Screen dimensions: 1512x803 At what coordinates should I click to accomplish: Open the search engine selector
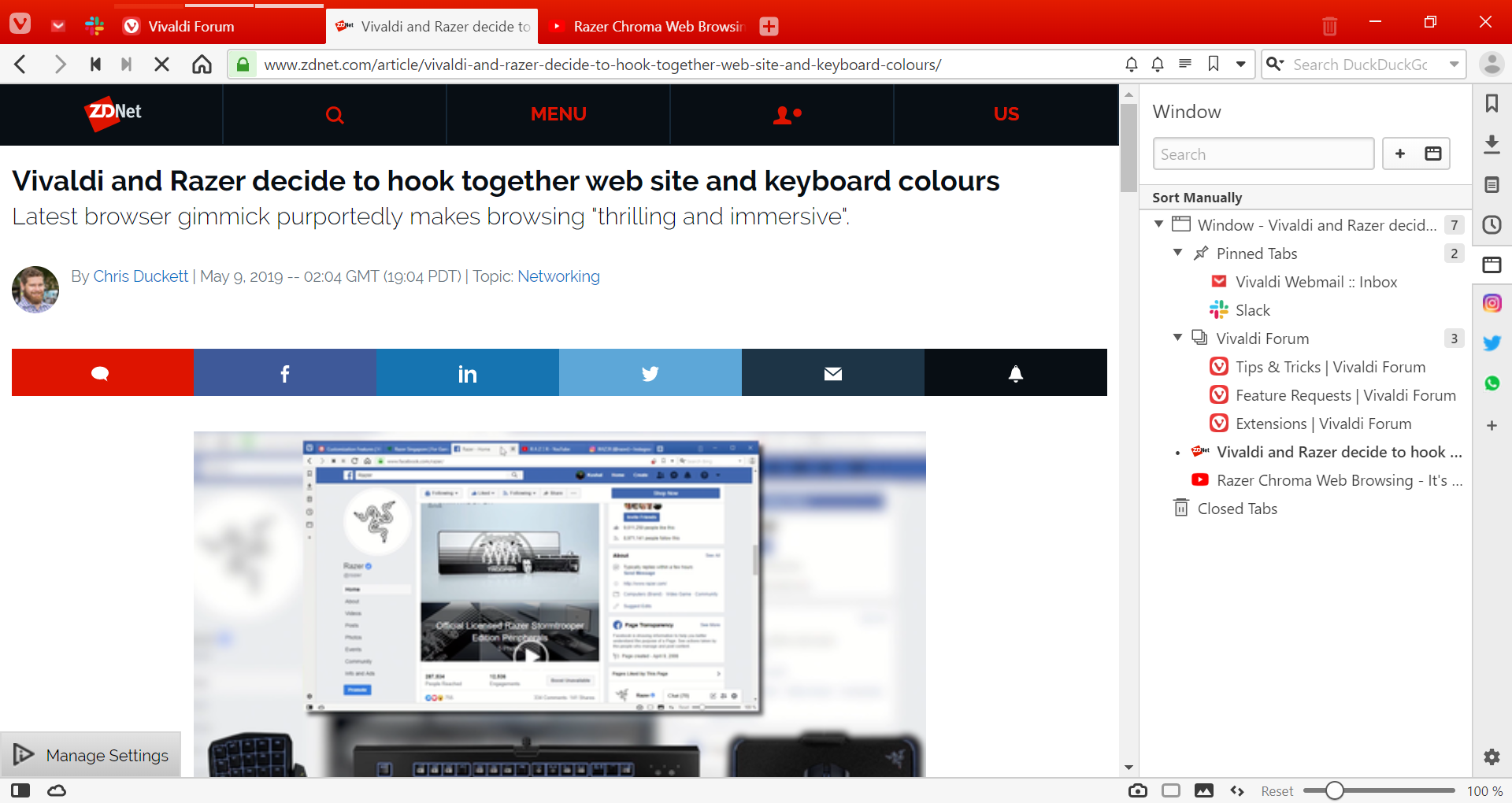(x=1275, y=65)
